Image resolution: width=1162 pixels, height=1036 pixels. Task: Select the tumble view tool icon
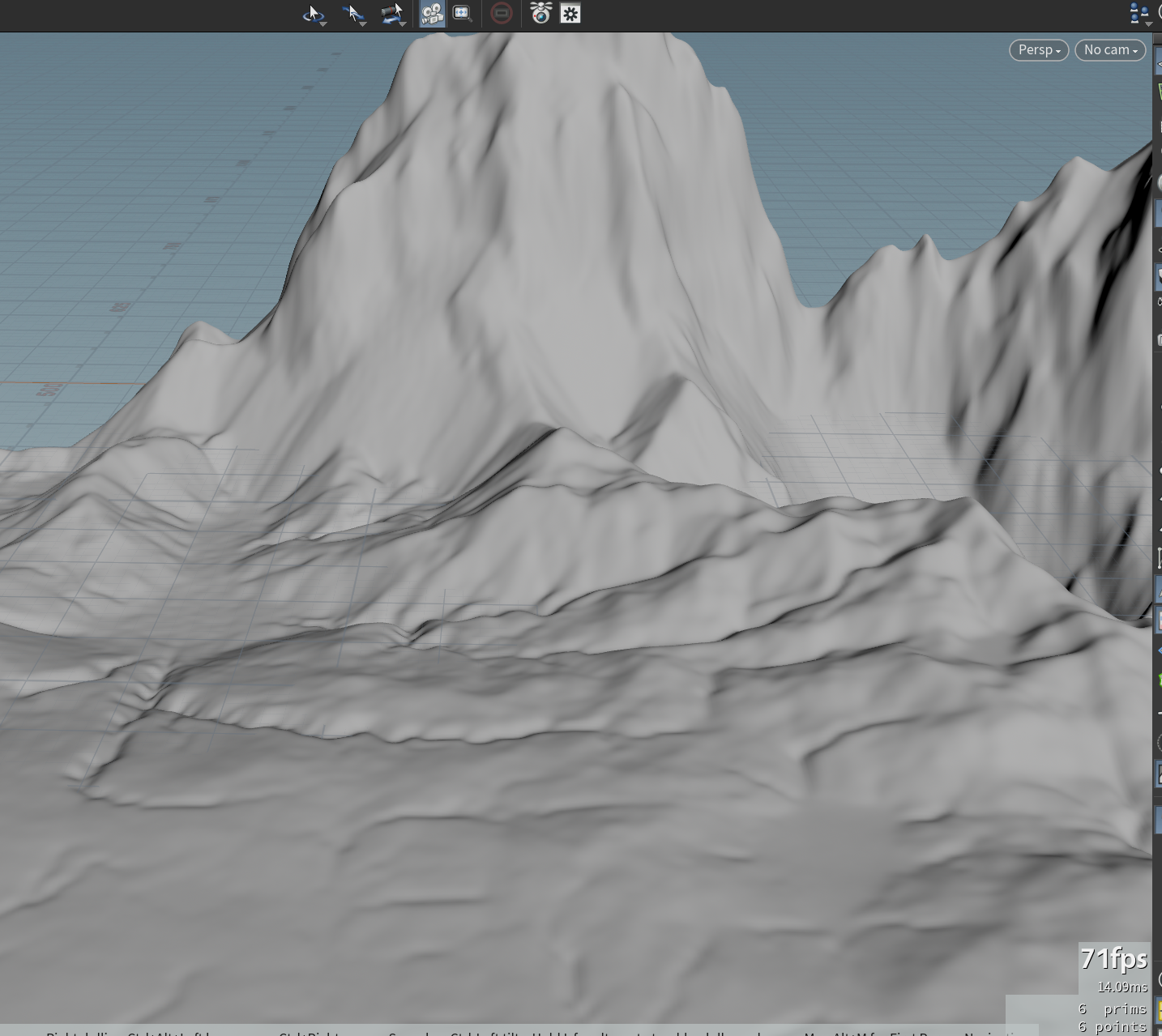click(x=312, y=13)
